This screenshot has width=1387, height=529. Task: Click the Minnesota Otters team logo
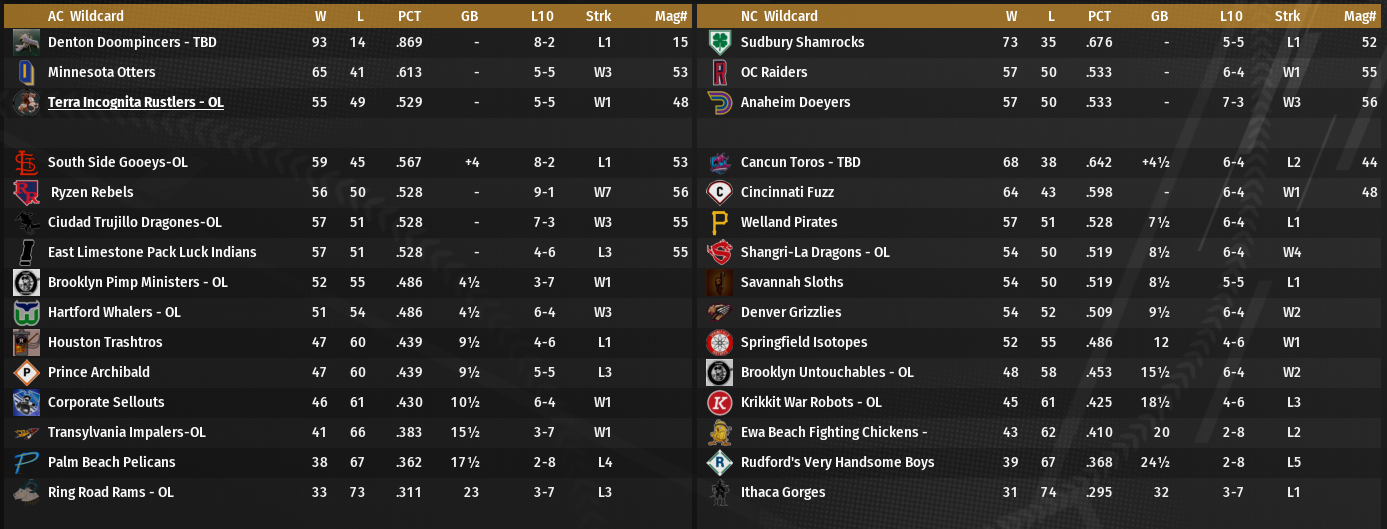[27, 72]
